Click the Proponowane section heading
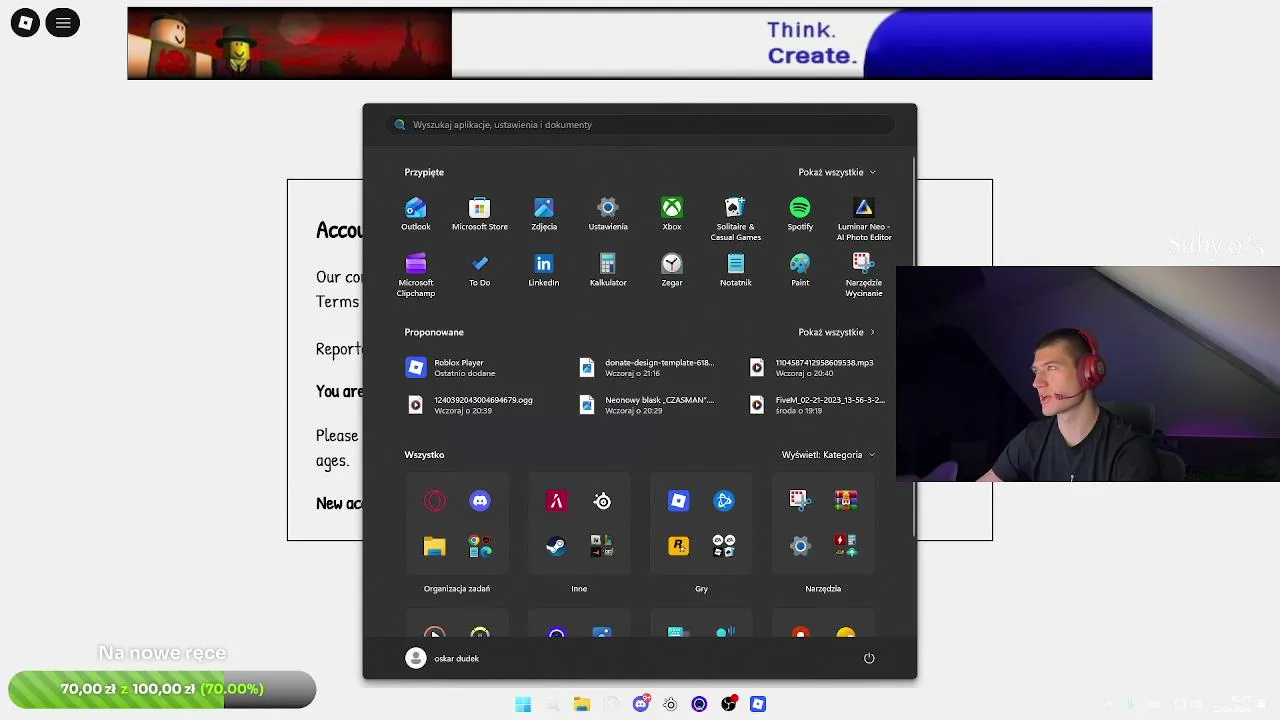1280x720 pixels. click(434, 332)
